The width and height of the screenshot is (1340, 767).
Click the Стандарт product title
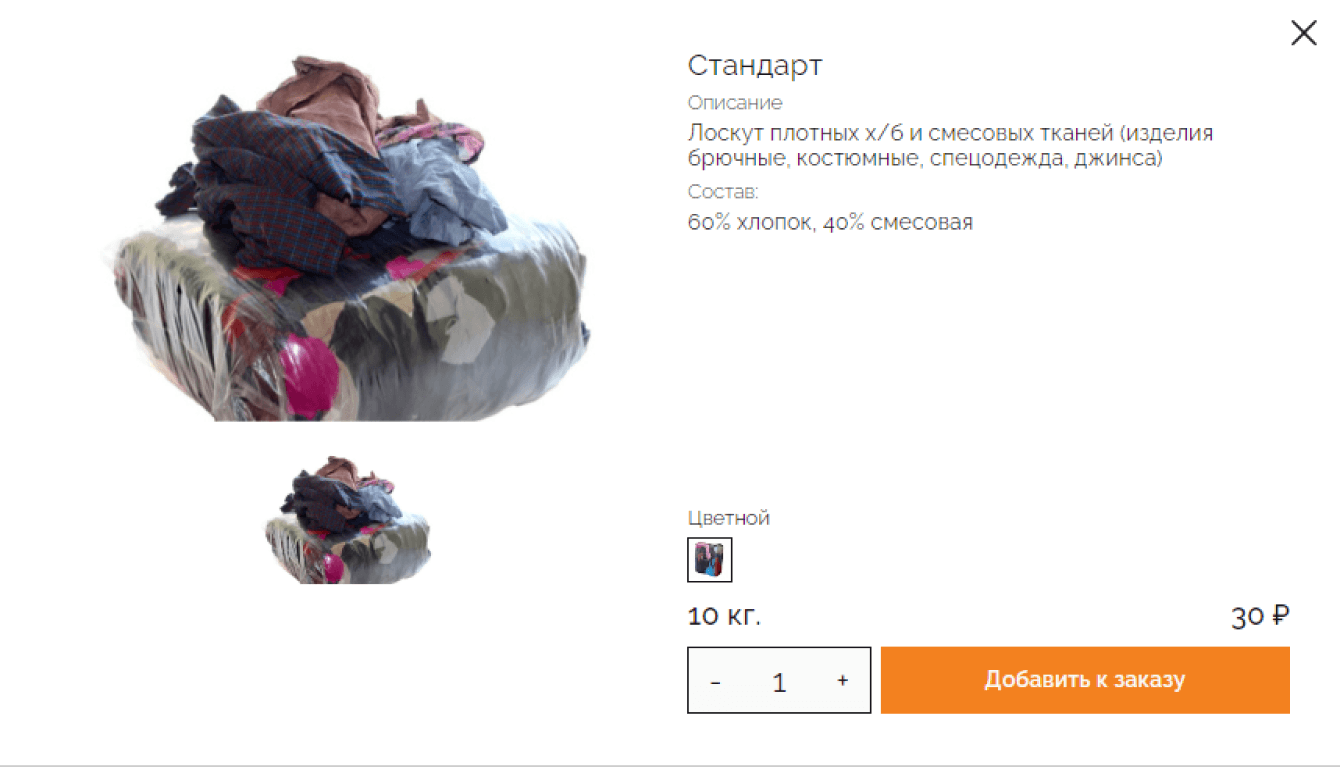click(755, 66)
